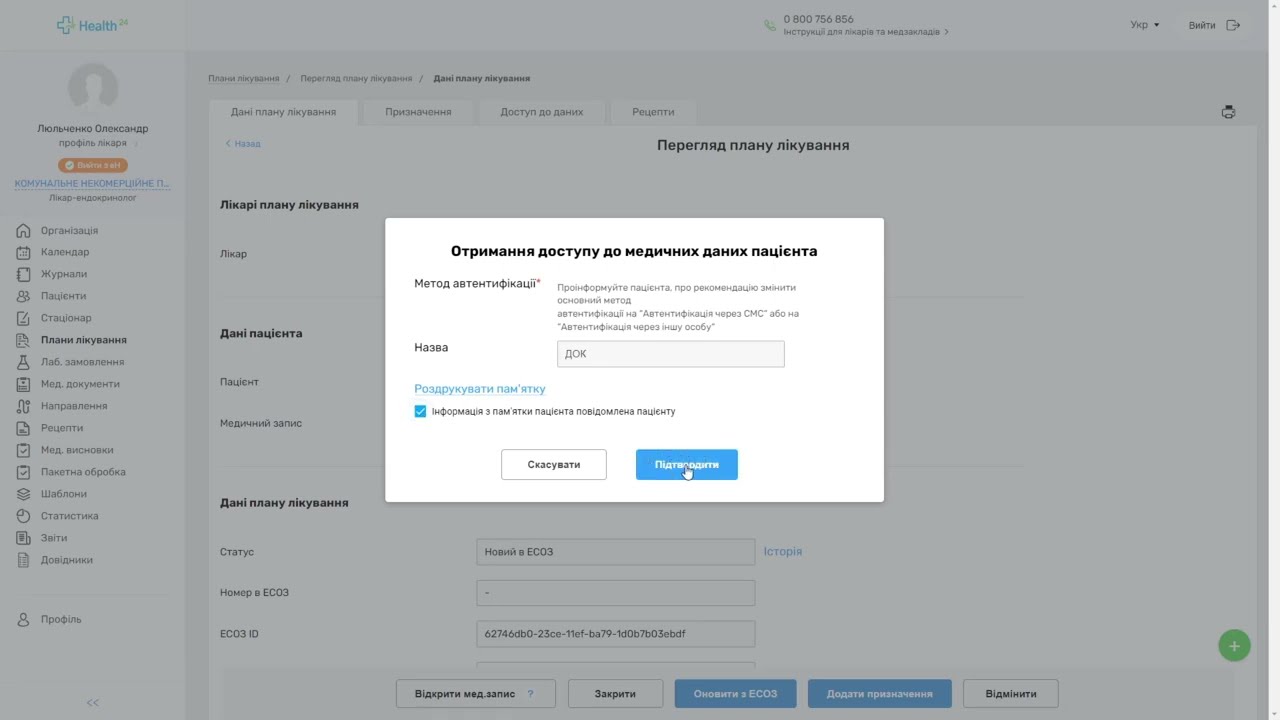The height and width of the screenshot is (720, 1280).
Task: Open Рецепти icon in sidebar
Action: (x=23, y=429)
